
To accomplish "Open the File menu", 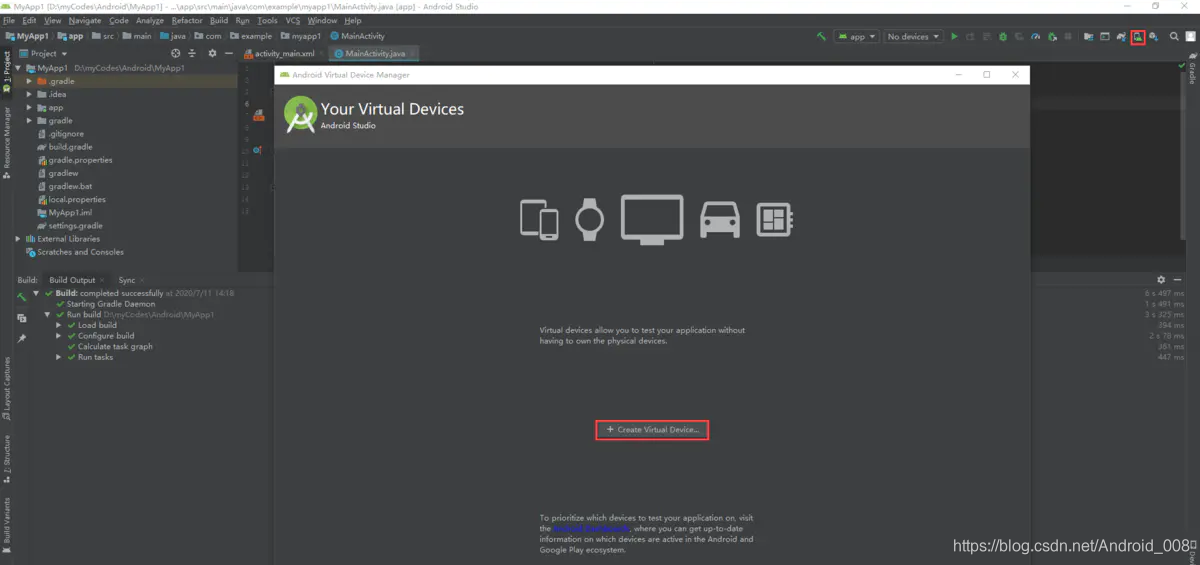I will [x=9, y=20].
